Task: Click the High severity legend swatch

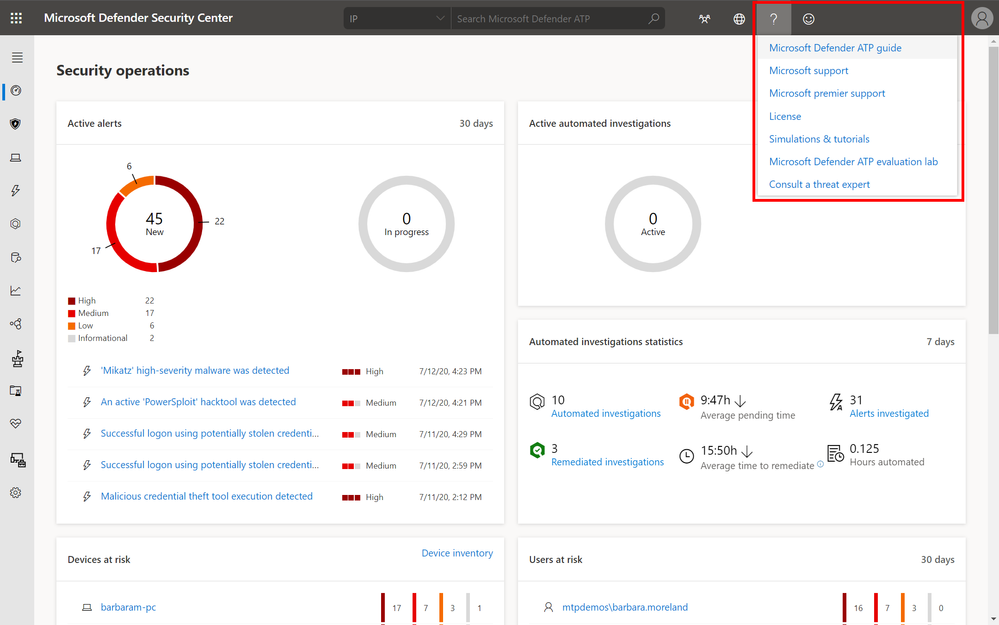Action: point(71,301)
